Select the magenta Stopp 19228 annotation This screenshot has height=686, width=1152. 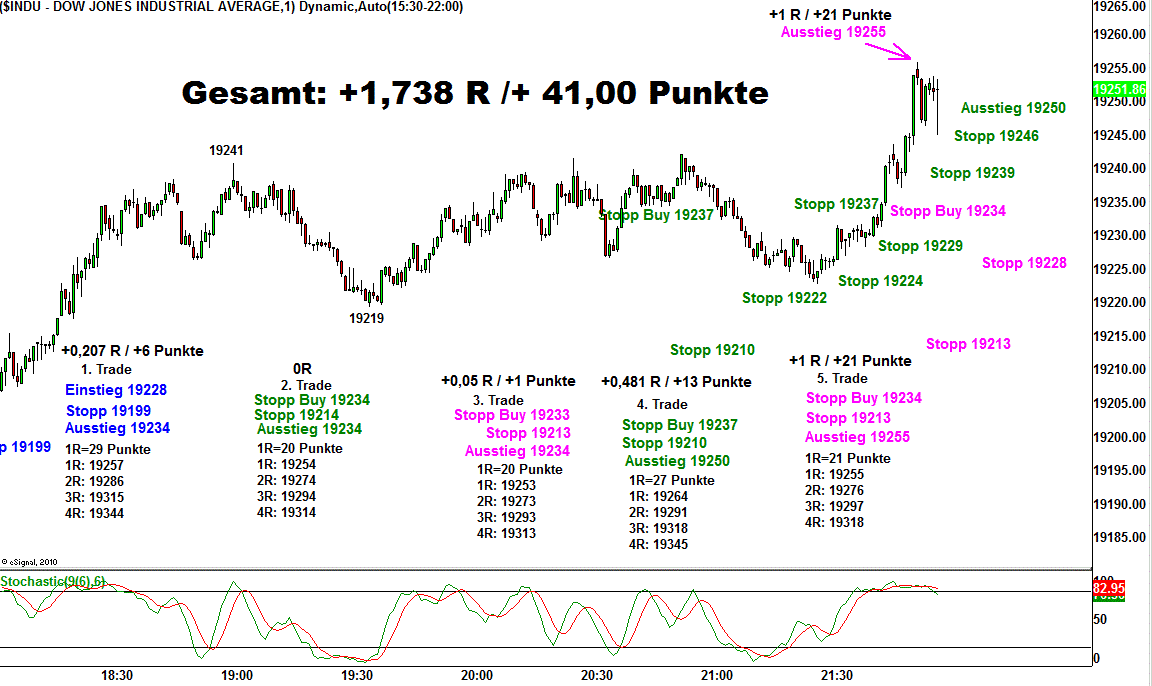[1024, 263]
